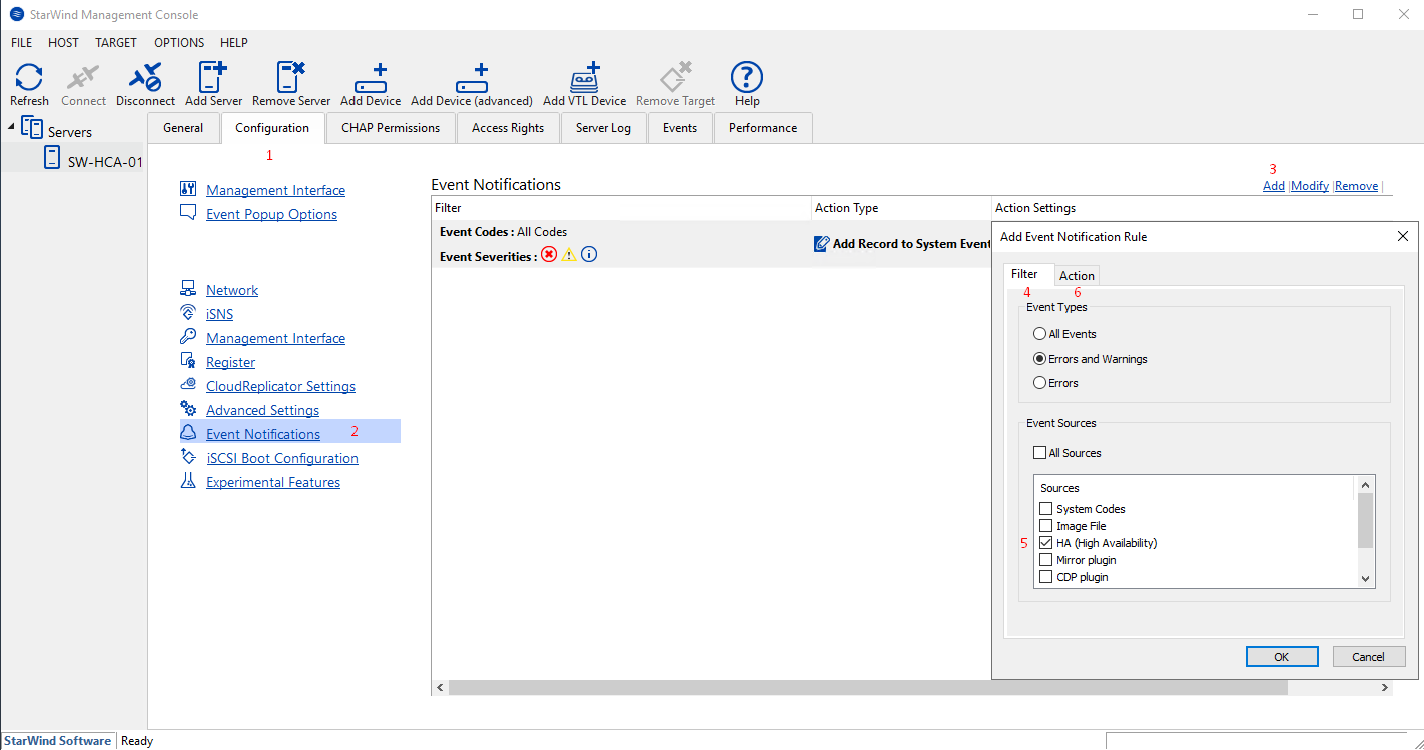Click the Servers tree node icon

33,128
